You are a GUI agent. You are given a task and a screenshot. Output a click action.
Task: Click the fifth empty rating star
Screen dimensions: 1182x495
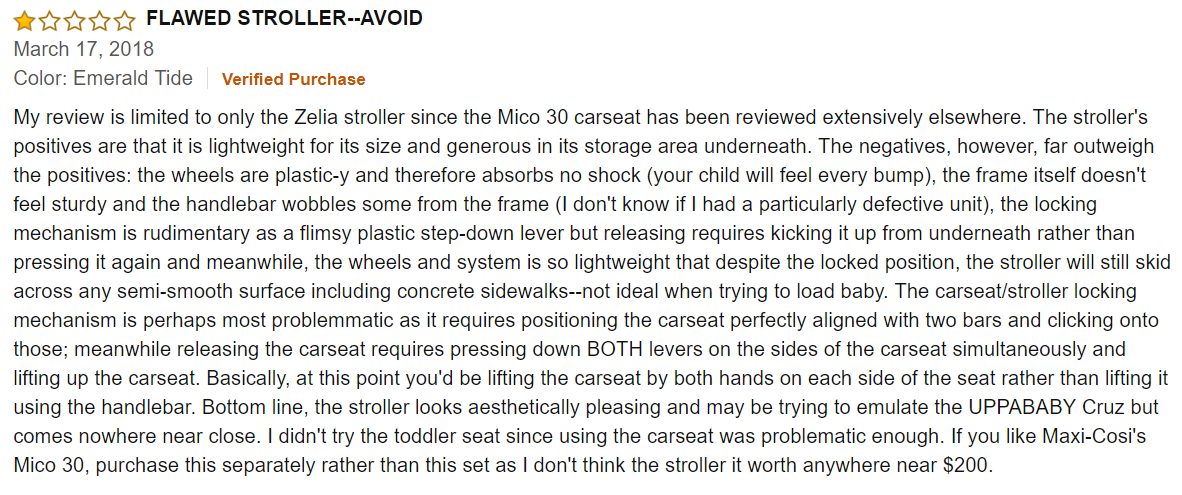pos(124,20)
